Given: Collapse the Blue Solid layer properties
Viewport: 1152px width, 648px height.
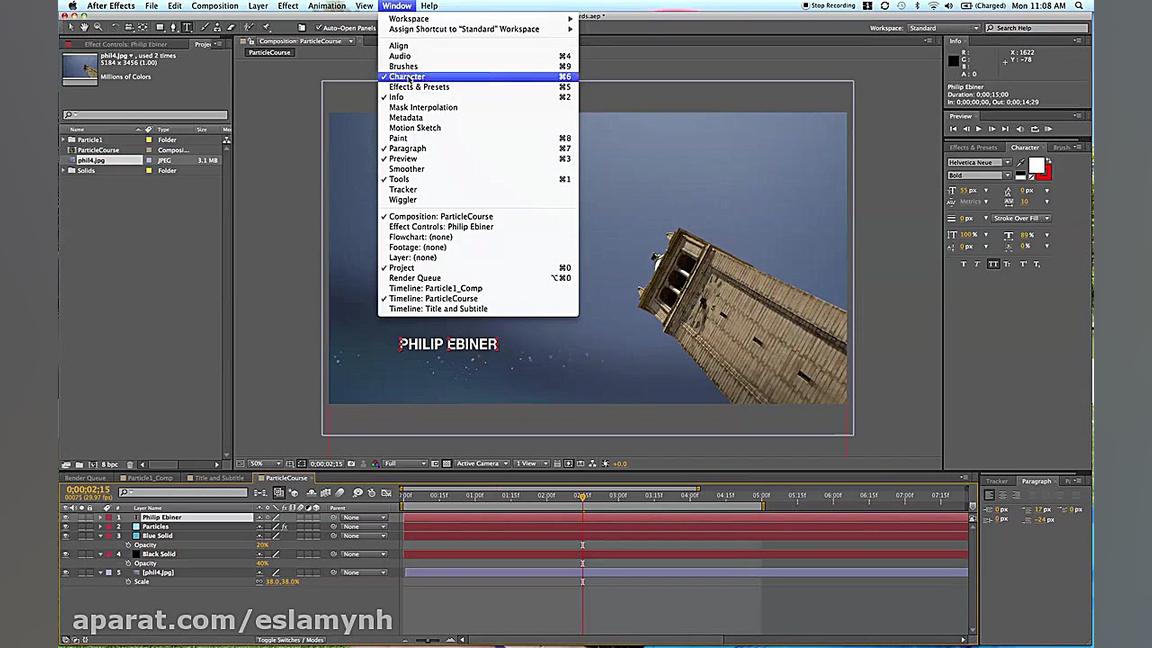Looking at the screenshot, I should [99, 535].
